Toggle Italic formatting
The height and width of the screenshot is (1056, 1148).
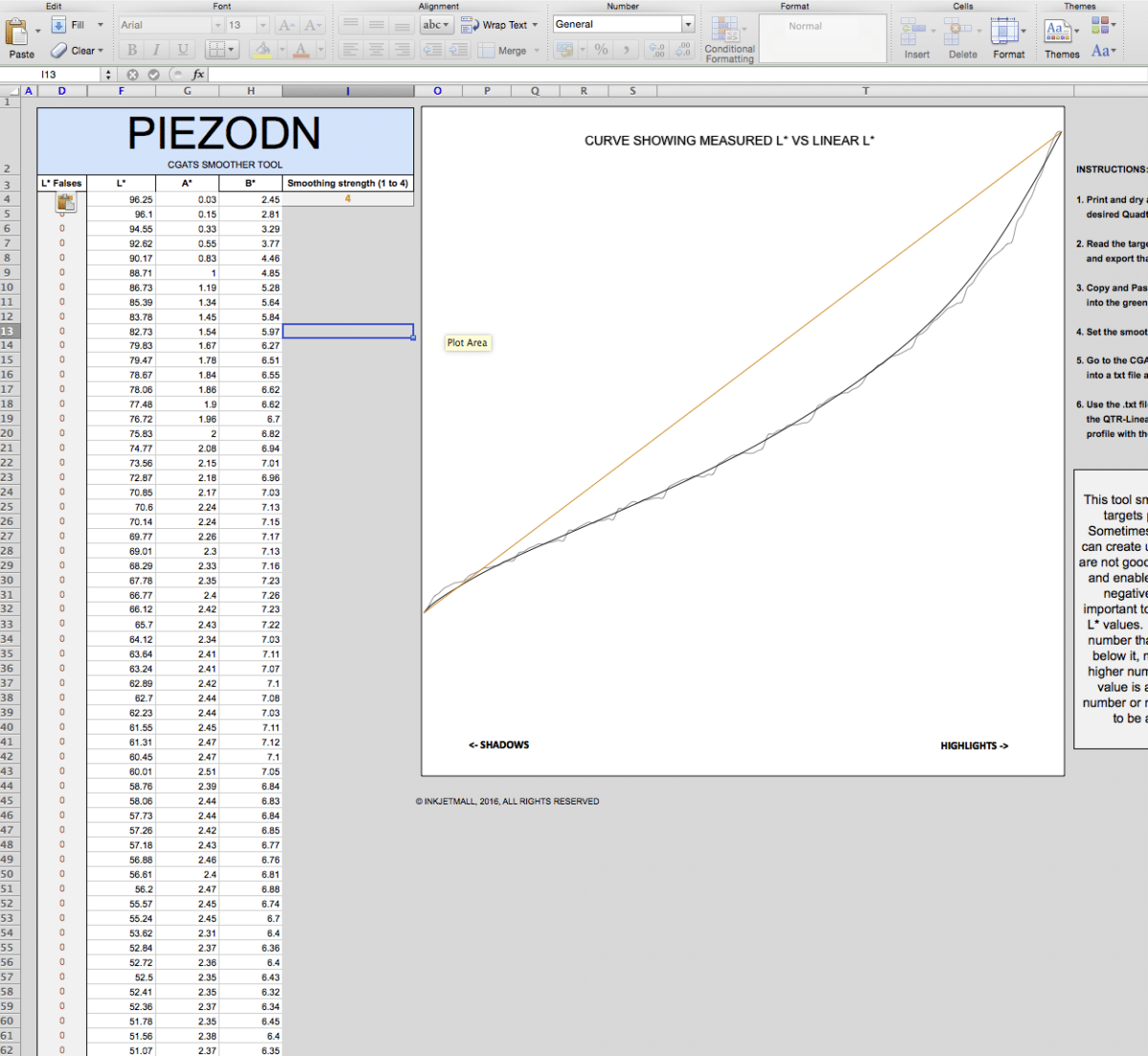coord(157,50)
